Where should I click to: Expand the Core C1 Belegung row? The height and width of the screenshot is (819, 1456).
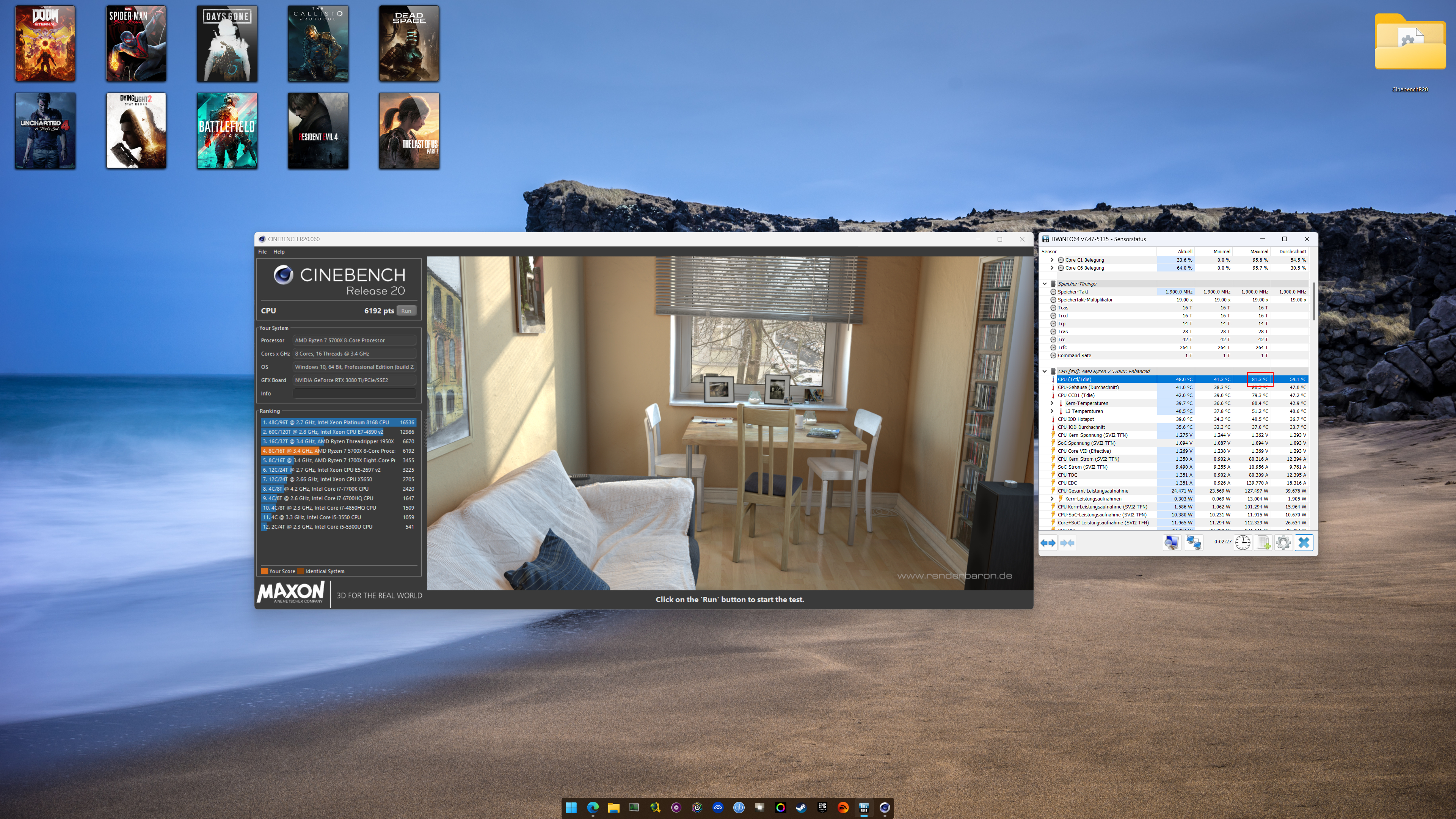pyautogui.click(x=1052, y=260)
